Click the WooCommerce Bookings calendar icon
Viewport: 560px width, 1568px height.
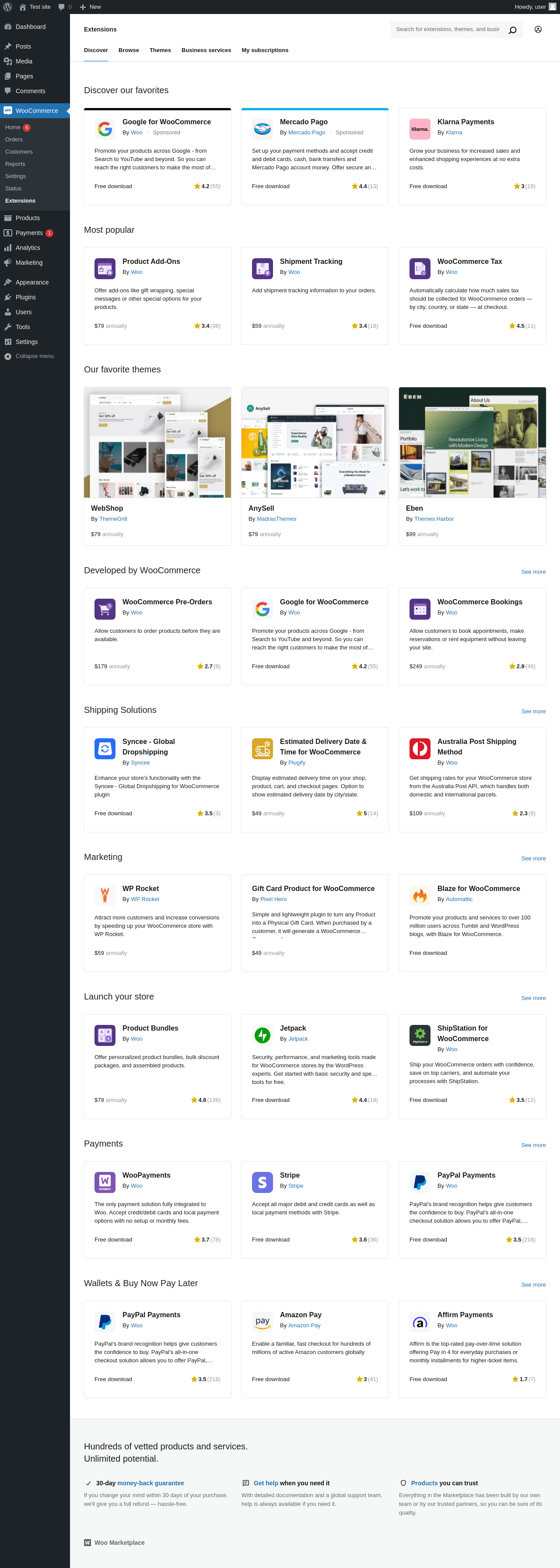(420, 609)
